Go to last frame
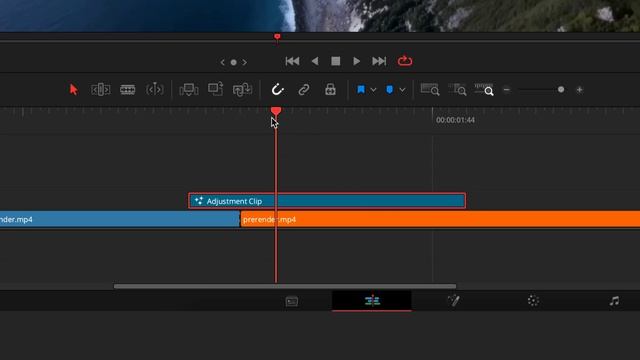 [379, 61]
